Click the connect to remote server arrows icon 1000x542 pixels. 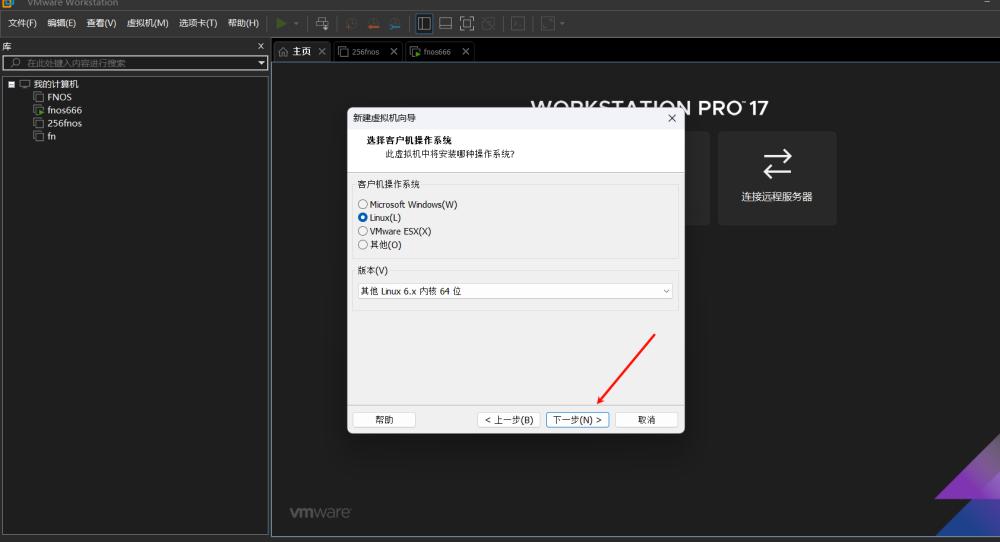[777, 164]
